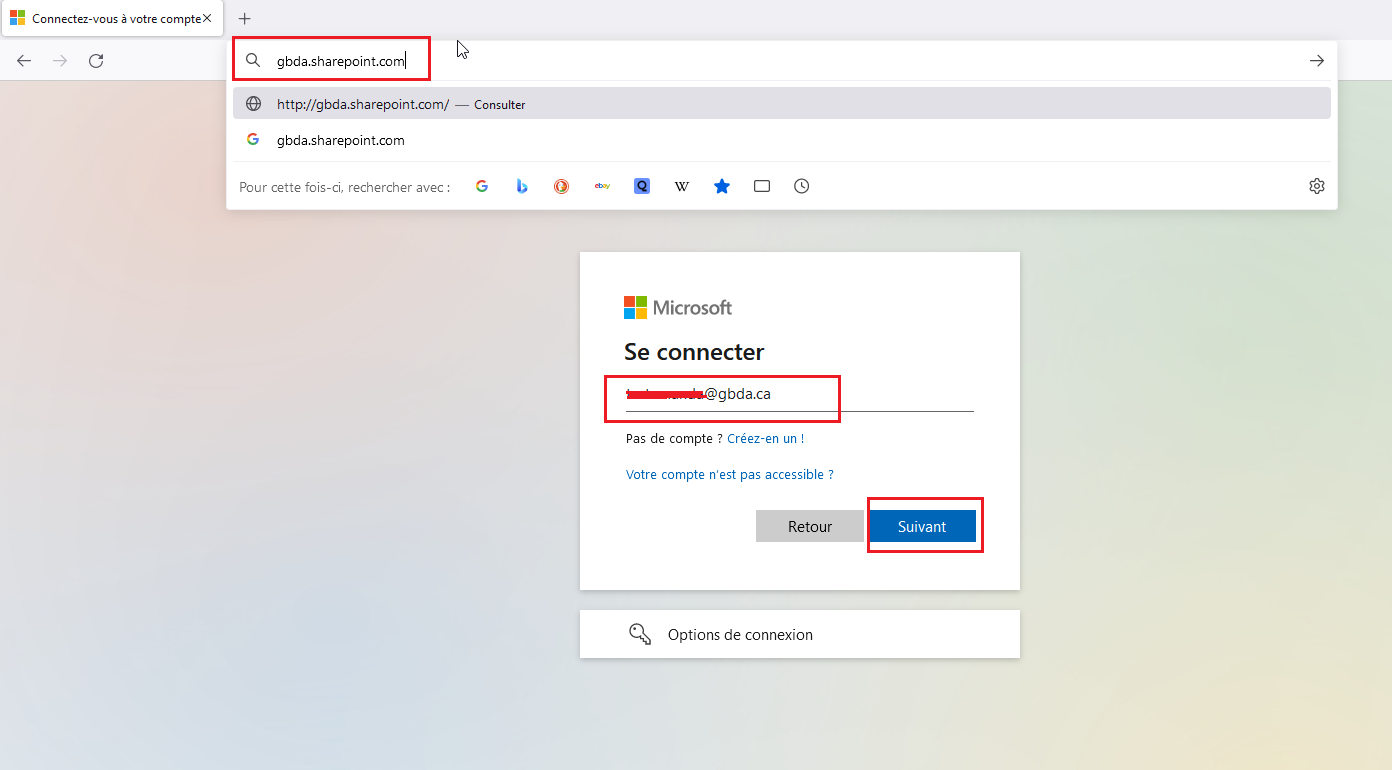The width and height of the screenshot is (1392, 770).
Task: Click the "Pas de compte ?" text
Action: [x=674, y=439]
